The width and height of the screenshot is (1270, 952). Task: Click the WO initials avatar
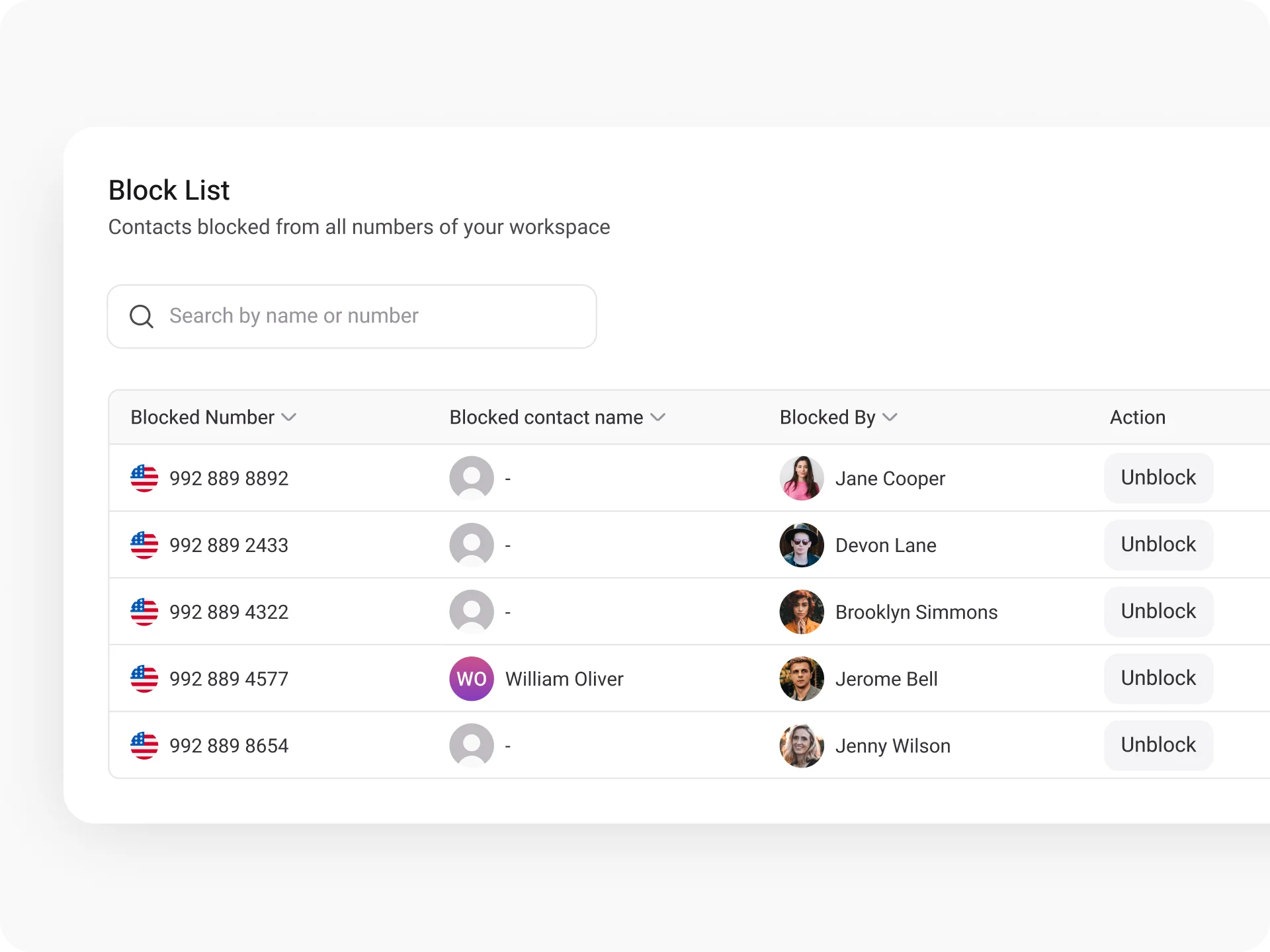pyautogui.click(x=472, y=678)
